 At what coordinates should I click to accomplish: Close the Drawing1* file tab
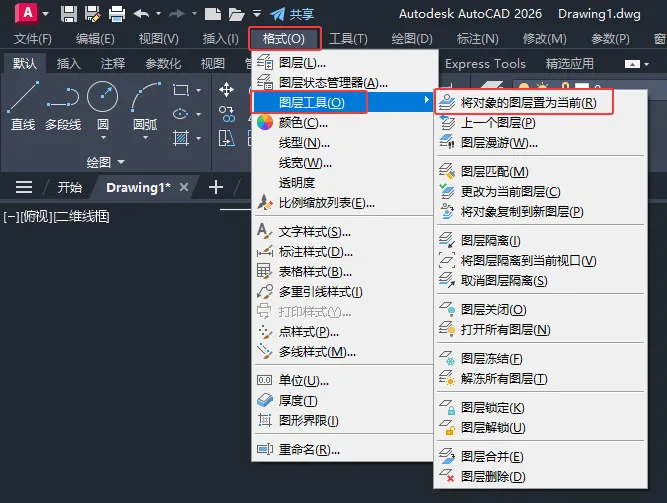(x=184, y=187)
